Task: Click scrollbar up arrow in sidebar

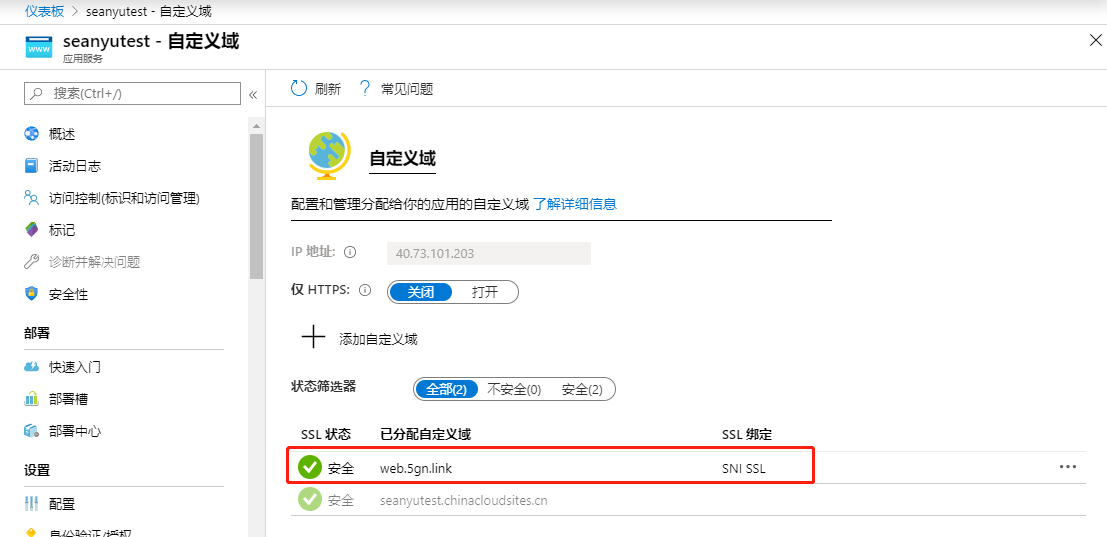Action: tap(256, 126)
